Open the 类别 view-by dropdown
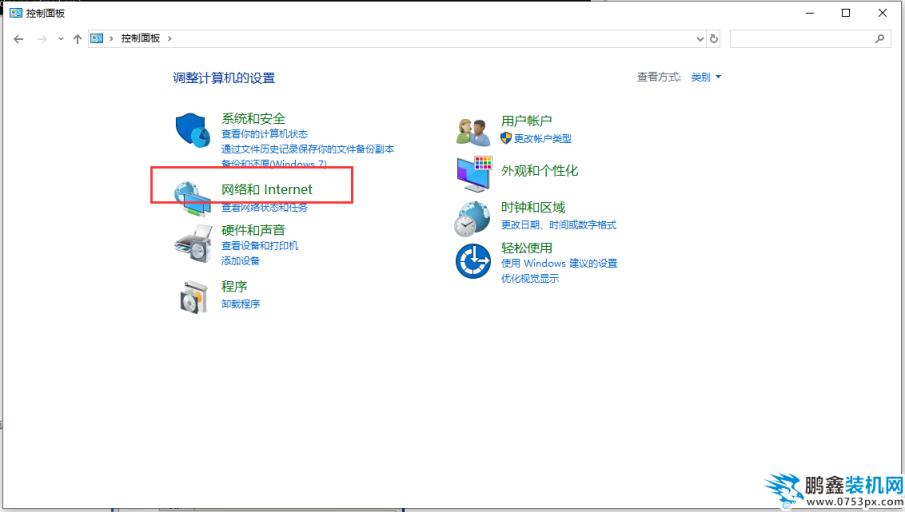905x512 pixels. click(x=706, y=77)
